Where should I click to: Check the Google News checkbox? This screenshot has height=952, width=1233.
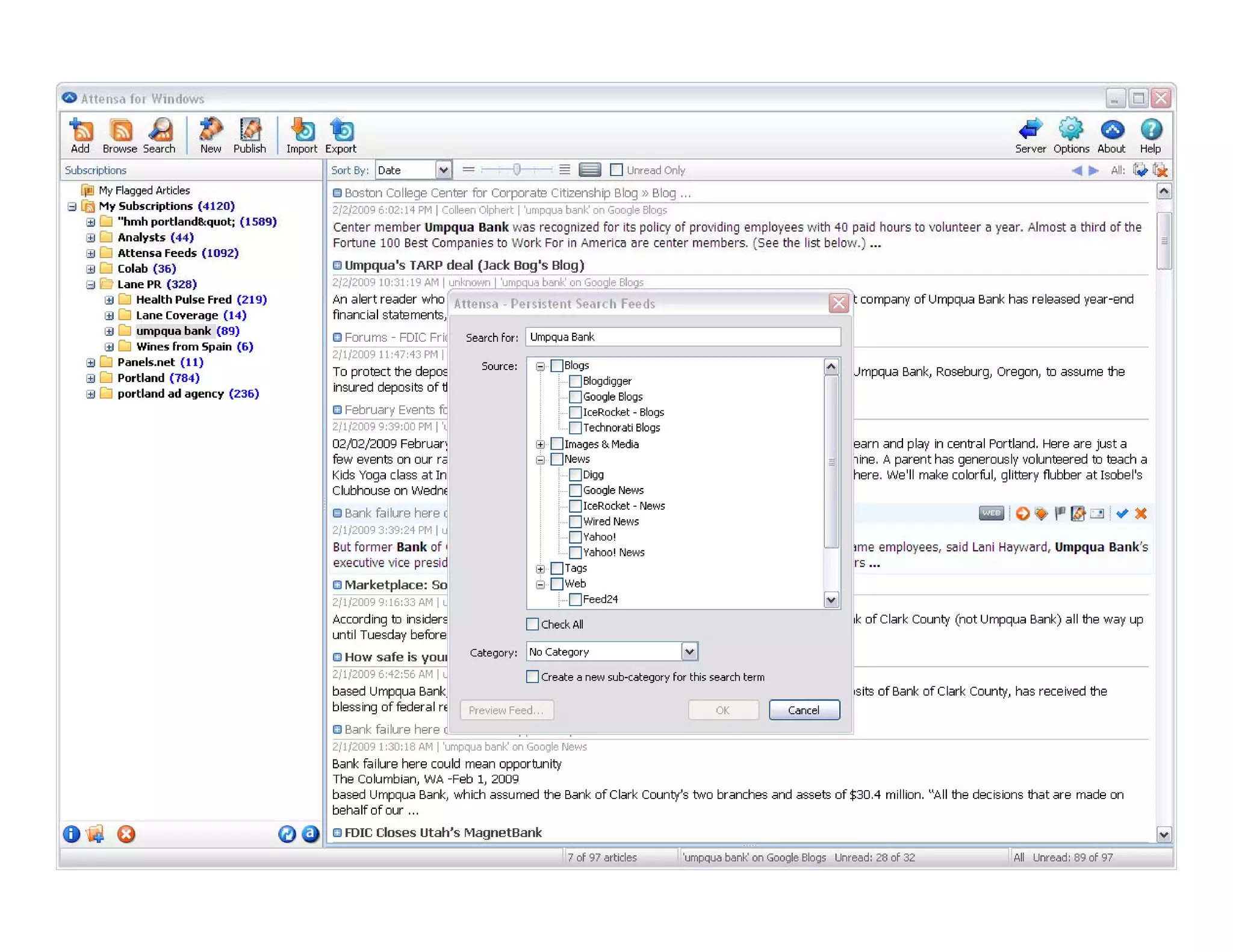tap(576, 490)
